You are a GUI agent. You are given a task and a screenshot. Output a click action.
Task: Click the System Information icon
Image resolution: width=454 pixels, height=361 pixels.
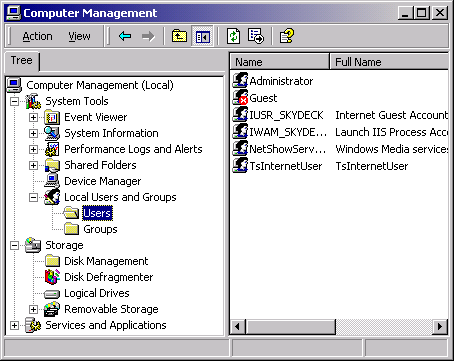52,133
